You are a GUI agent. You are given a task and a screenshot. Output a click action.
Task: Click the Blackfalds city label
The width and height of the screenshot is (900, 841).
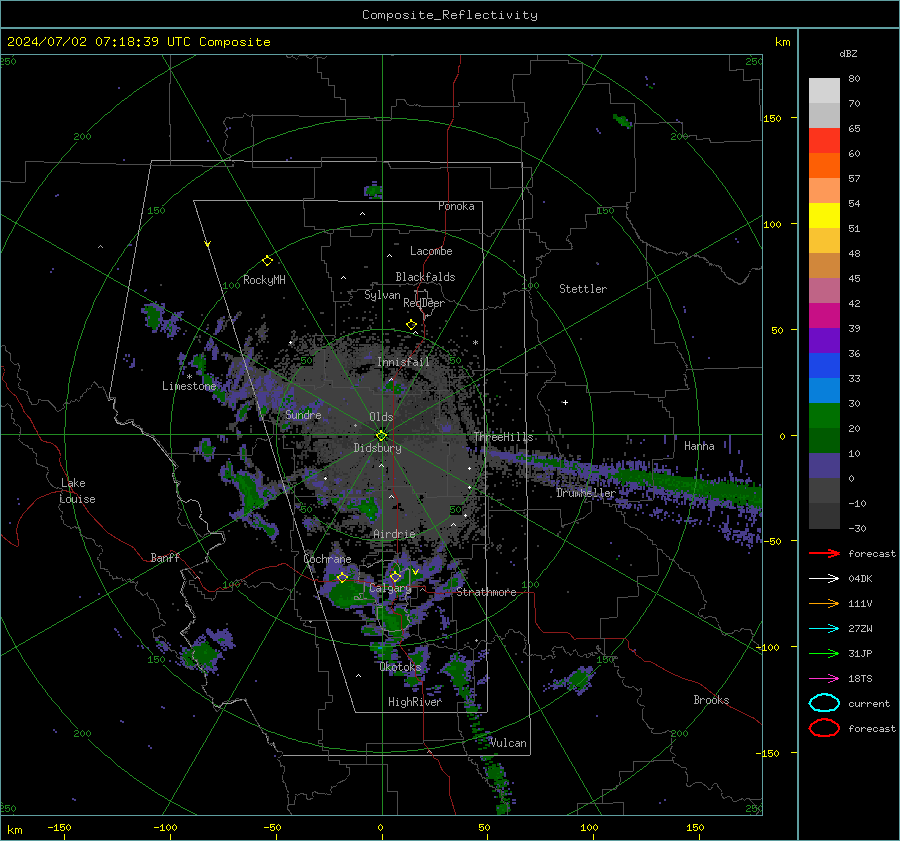425,277
